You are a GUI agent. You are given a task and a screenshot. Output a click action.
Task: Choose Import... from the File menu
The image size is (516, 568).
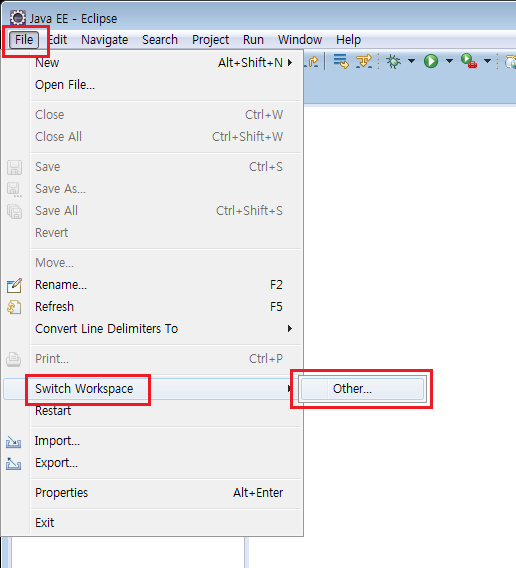tap(167, 441)
